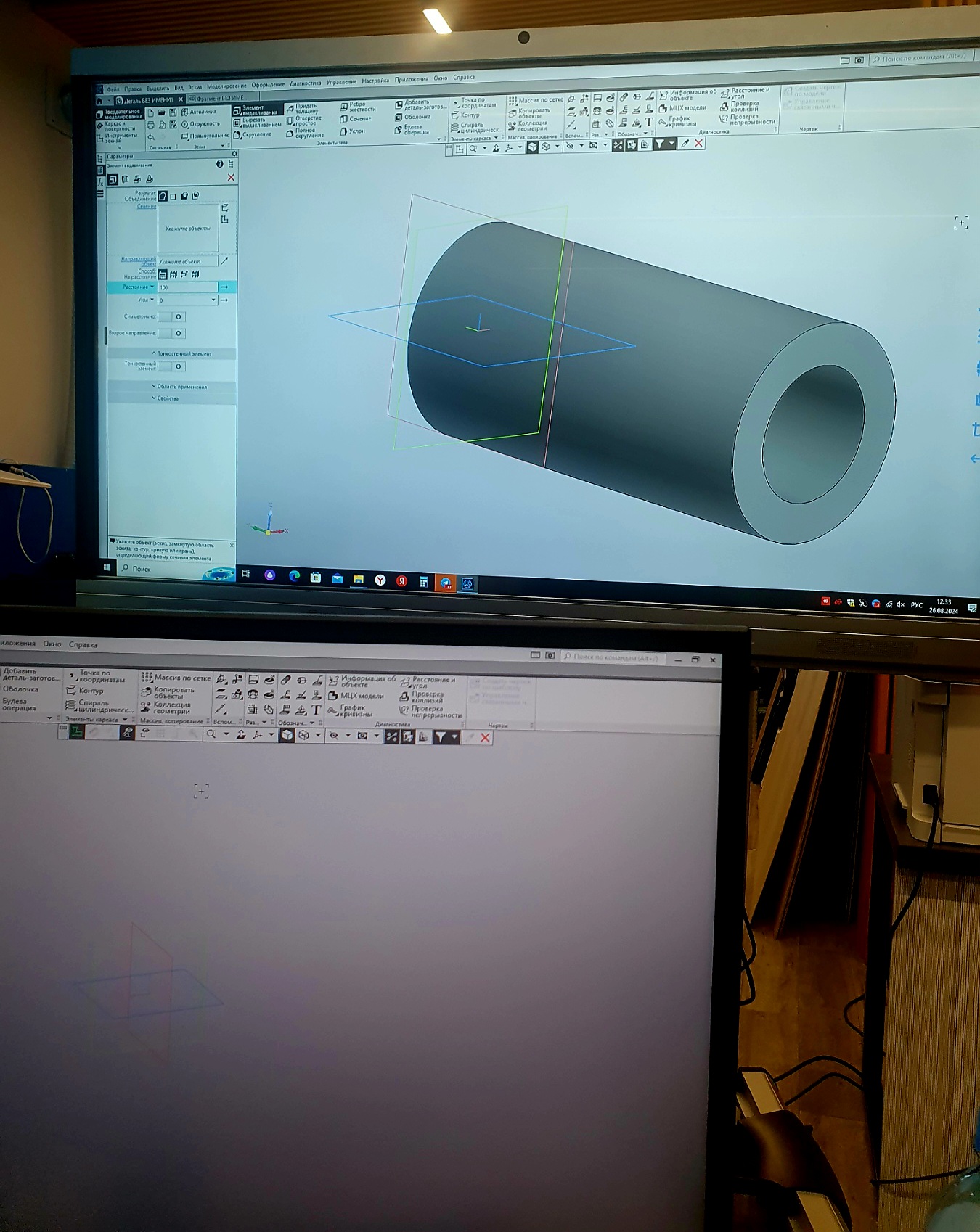This screenshot has width=980, height=1232.
Task: Open help in the Параметры panel
Action: coord(219,164)
